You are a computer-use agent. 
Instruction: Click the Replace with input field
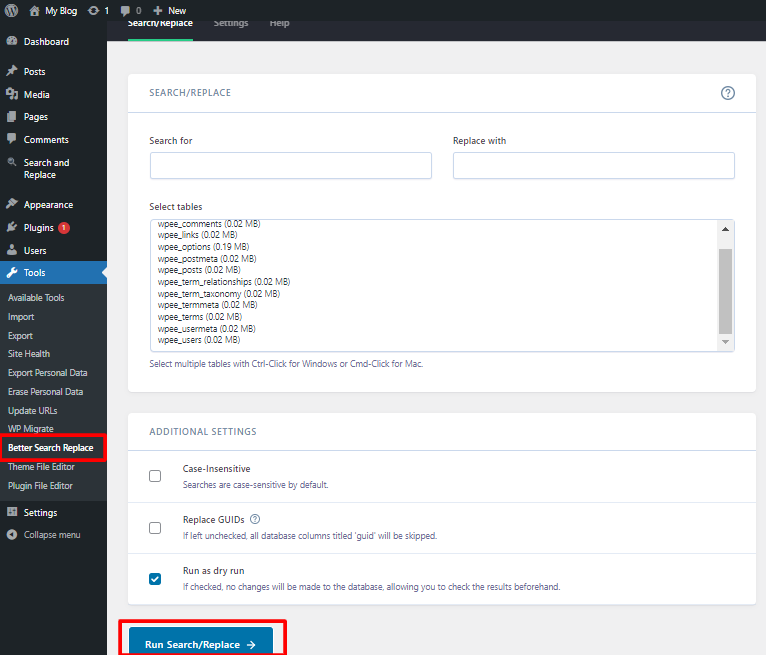click(594, 165)
